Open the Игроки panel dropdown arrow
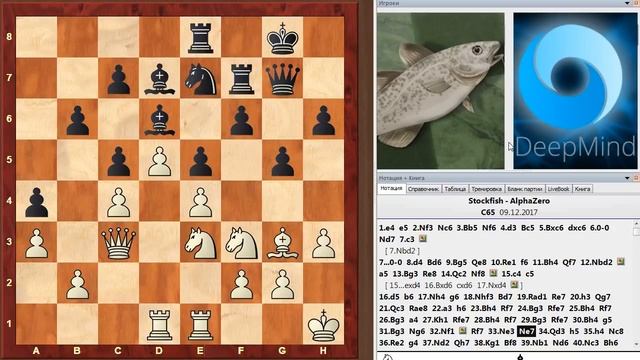640x360 pixels. point(627,3)
